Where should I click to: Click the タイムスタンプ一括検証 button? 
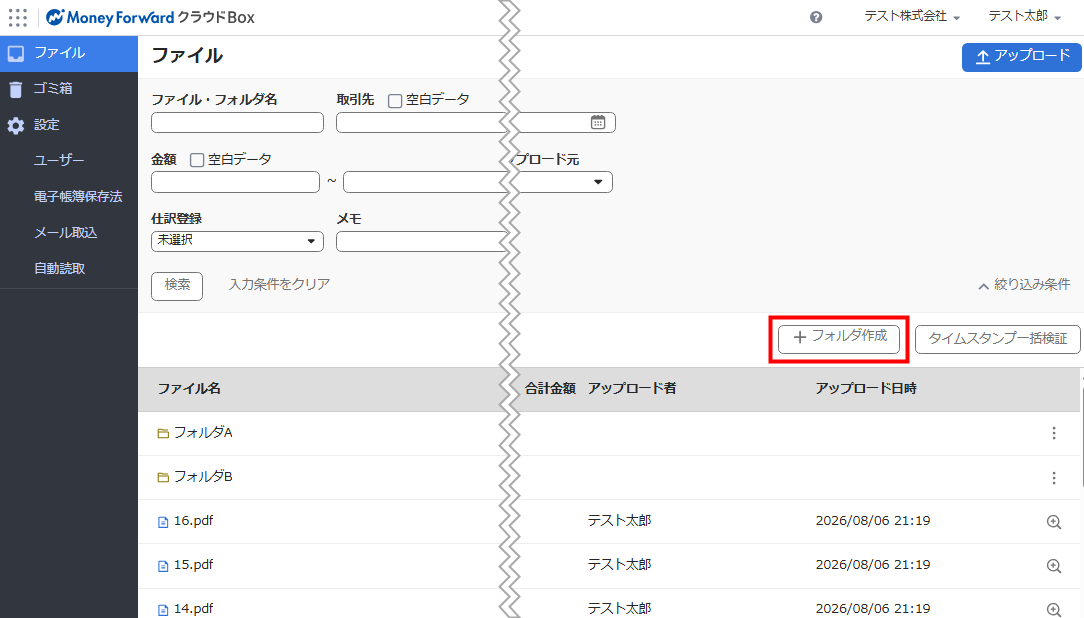tap(998, 339)
